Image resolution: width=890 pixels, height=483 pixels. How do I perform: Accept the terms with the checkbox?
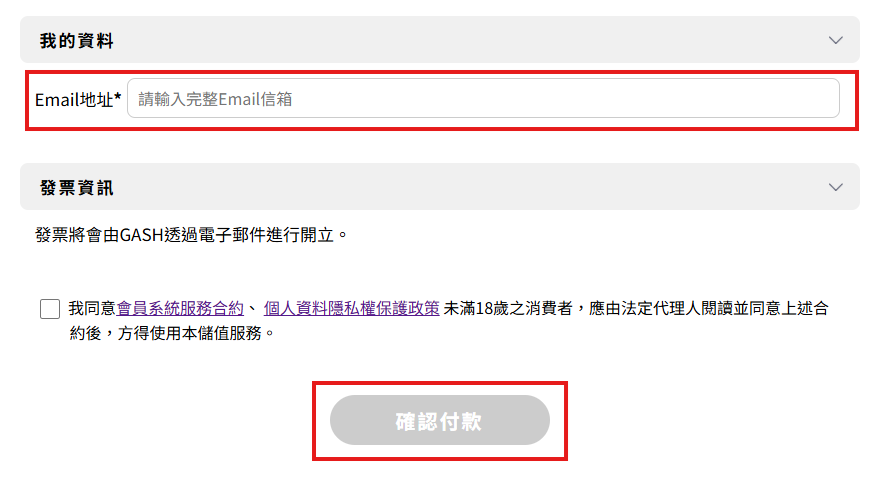(x=50, y=309)
